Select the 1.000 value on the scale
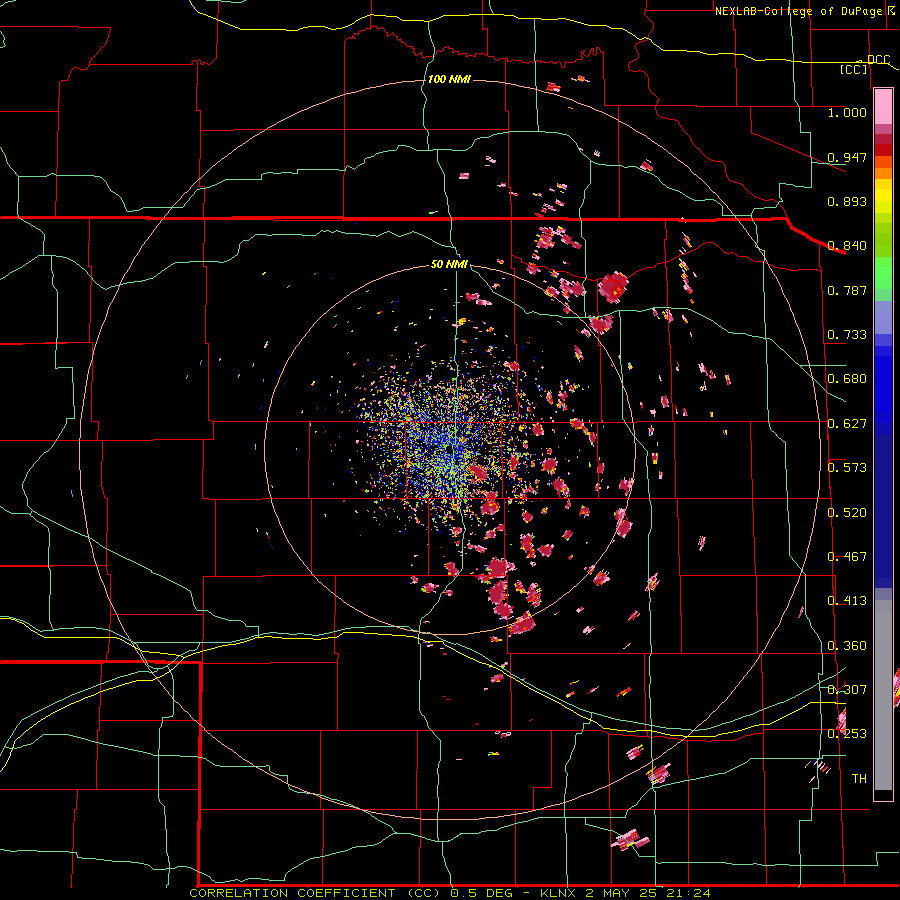Screen dimensions: 900x900 point(847,112)
